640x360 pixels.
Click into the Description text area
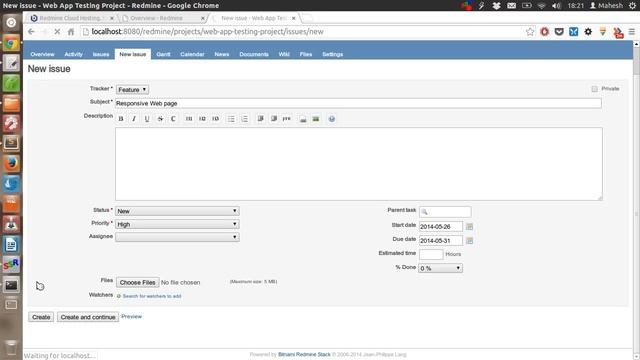click(x=359, y=164)
